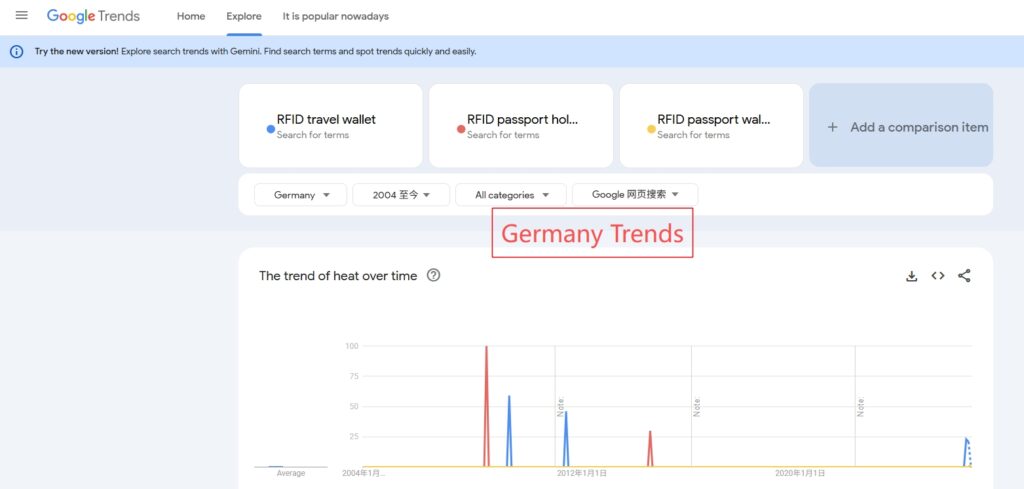Go to the Home tab

[x=191, y=16]
